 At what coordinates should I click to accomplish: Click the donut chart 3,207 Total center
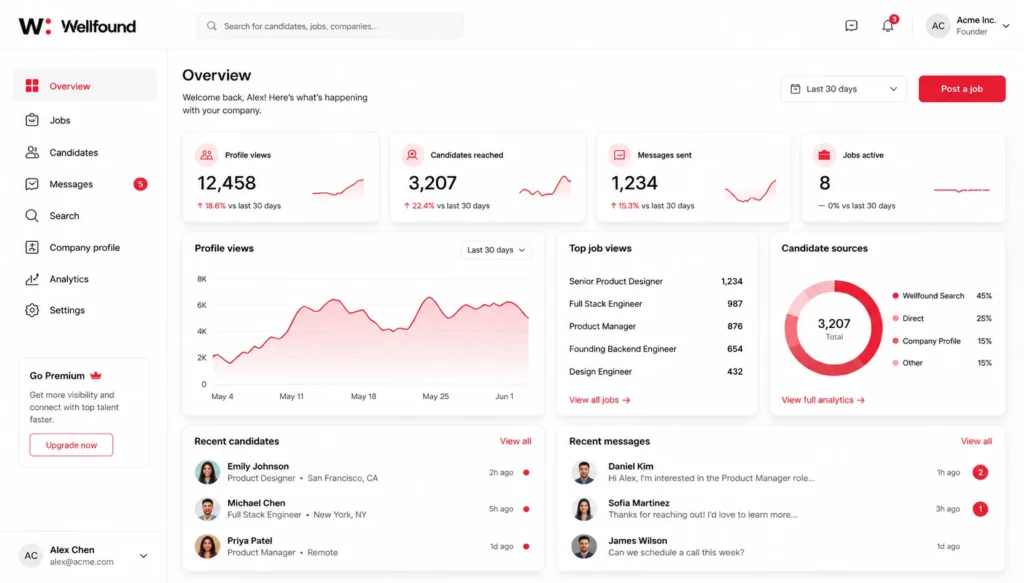click(x=834, y=328)
